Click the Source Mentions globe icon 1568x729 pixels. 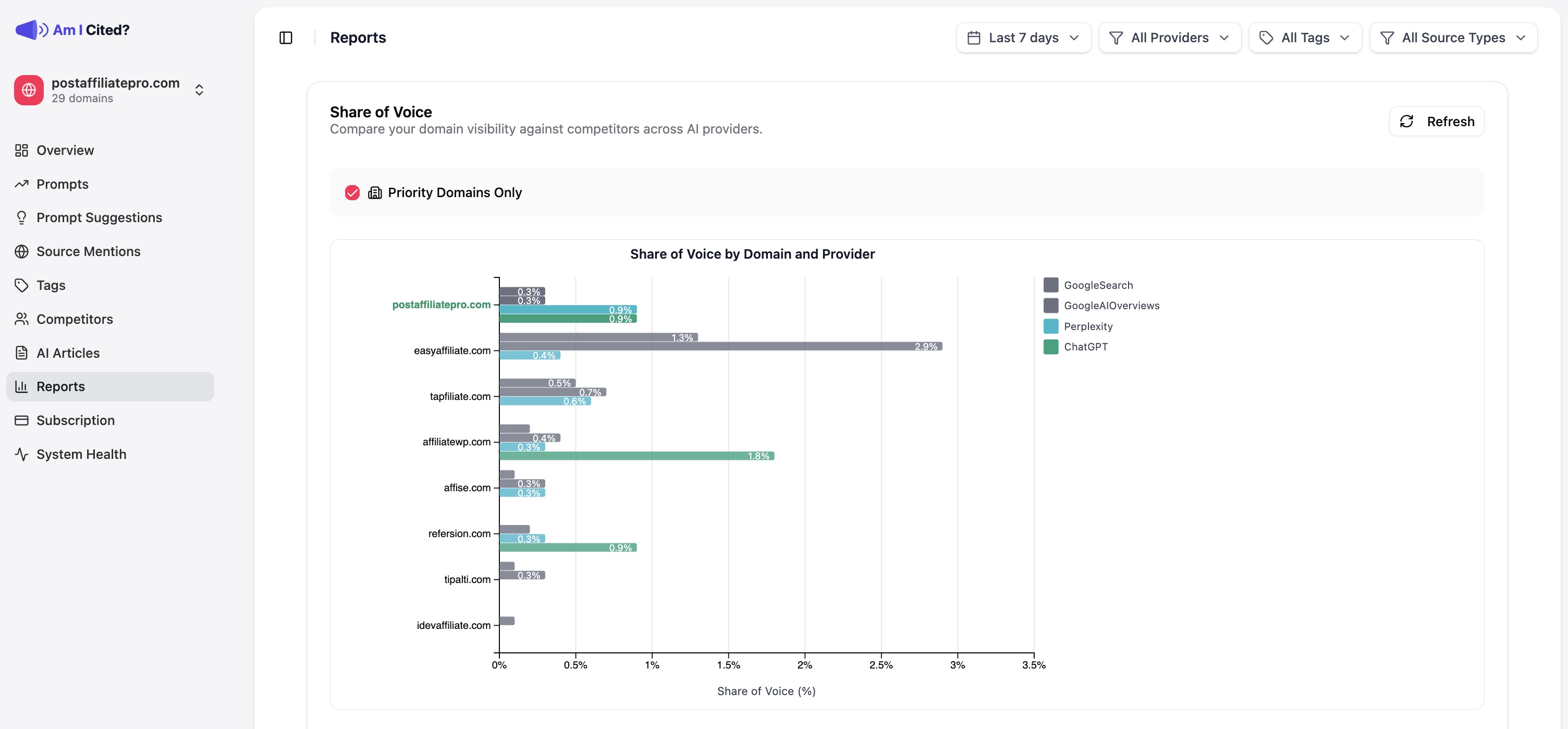coord(22,251)
